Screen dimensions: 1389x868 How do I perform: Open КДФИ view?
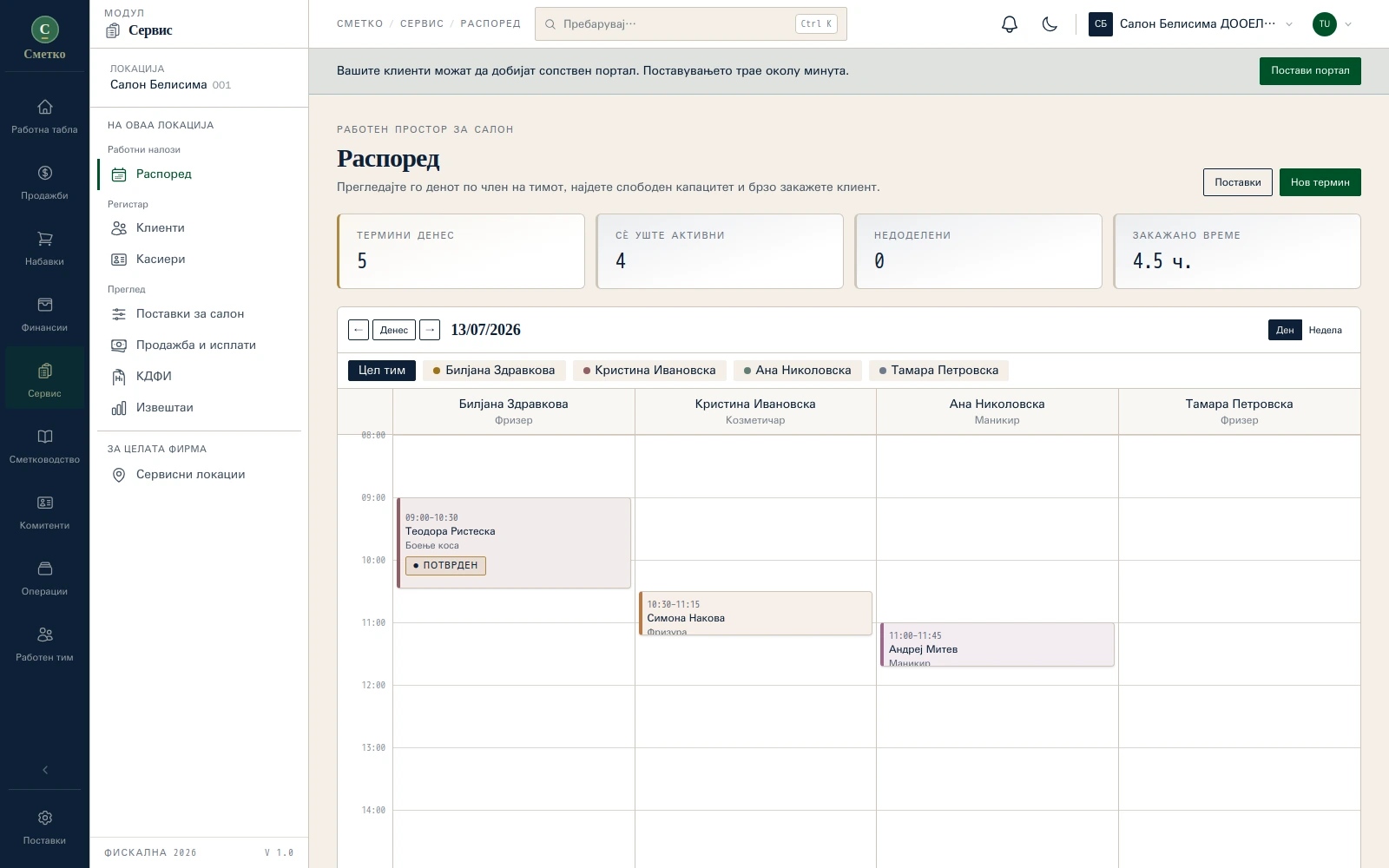tap(200, 377)
